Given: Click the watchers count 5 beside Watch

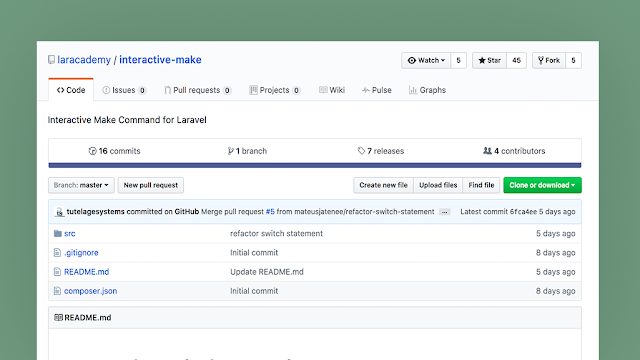Looking at the screenshot, I should coord(458,60).
